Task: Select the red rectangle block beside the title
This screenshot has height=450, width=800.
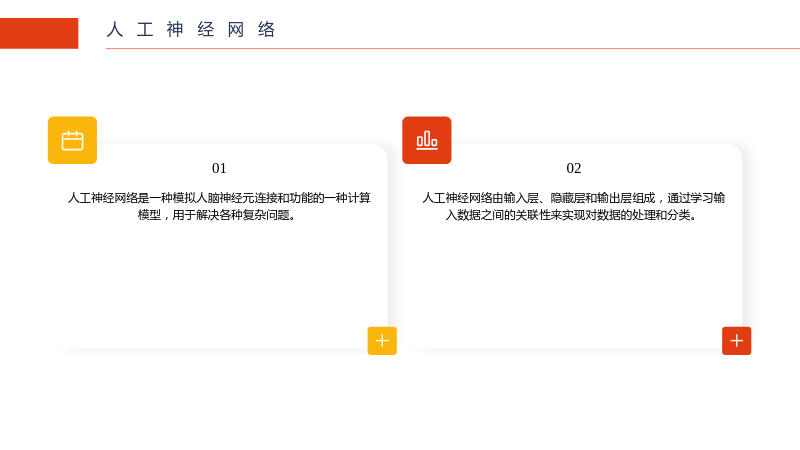Action: click(x=39, y=33)
